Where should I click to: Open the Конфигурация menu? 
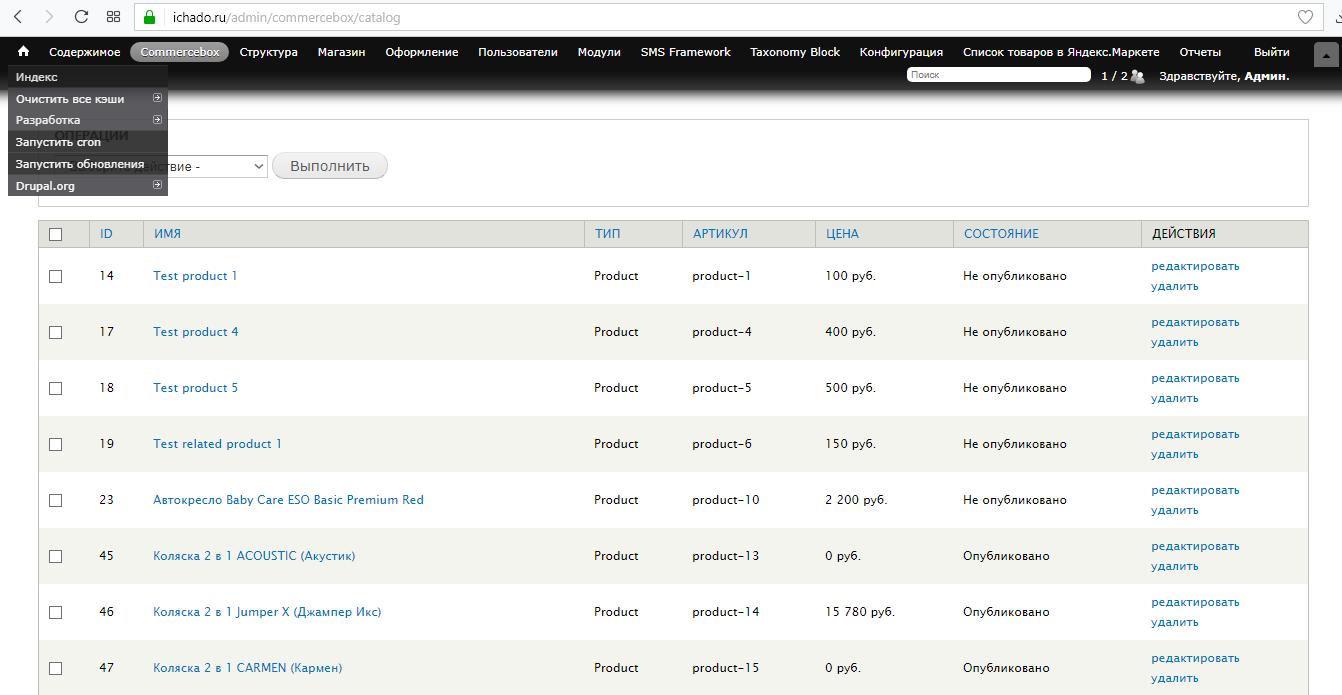click(902, 52)
